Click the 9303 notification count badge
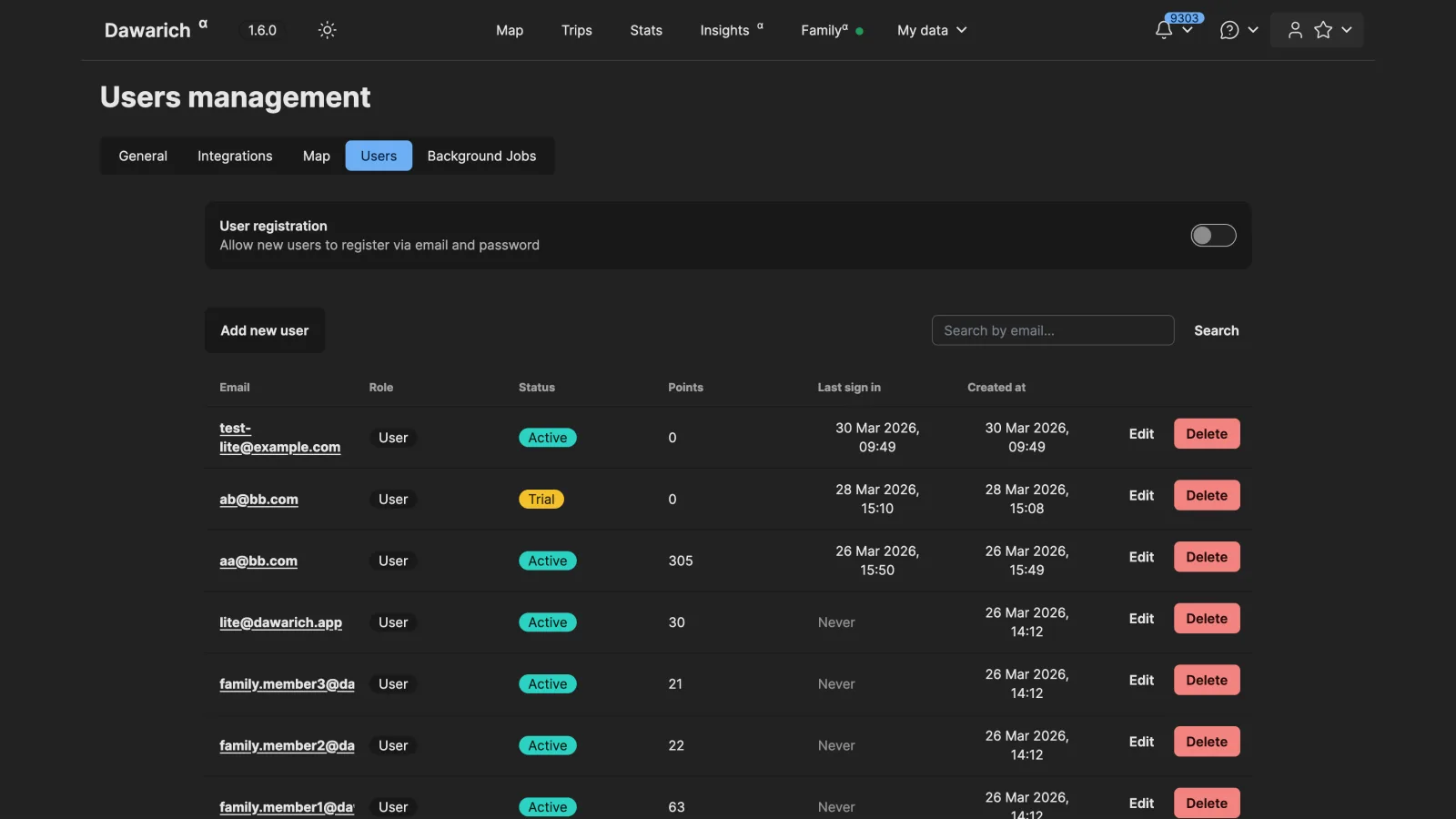The height and width of the screenshot is (819, 1456). 1185,18
